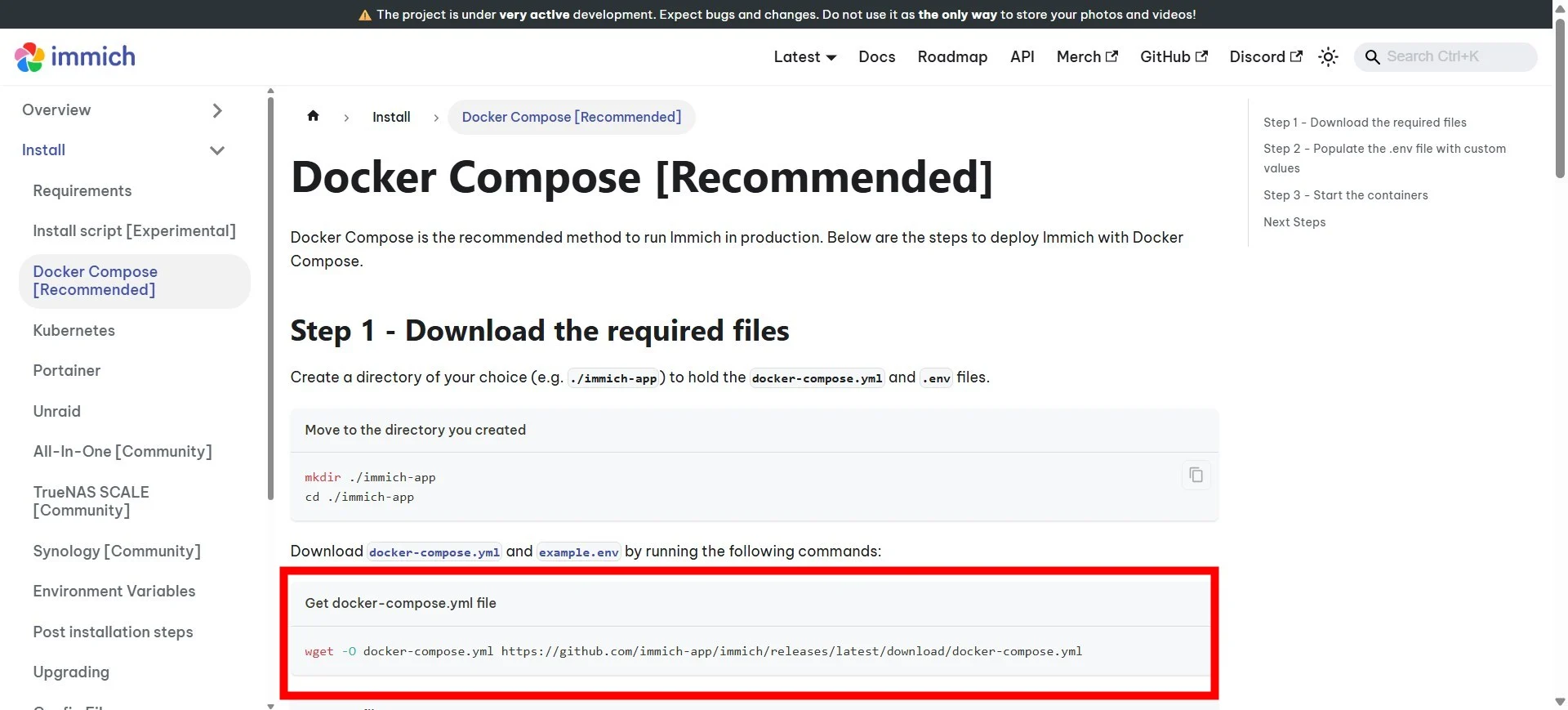This screenshot has height=710, width=1568.
Task: Open Requirements in the sidebar
Action: [82, 190]
